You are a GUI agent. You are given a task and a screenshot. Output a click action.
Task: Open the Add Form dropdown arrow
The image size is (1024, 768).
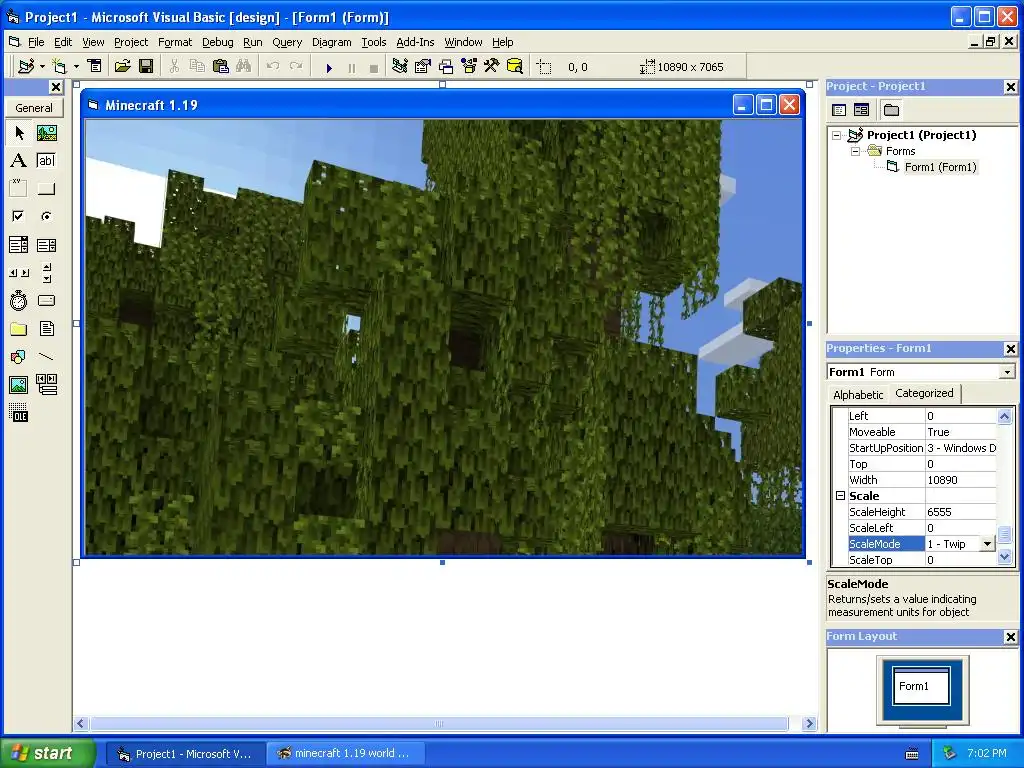pyautogui.click(x=76, y=66)
